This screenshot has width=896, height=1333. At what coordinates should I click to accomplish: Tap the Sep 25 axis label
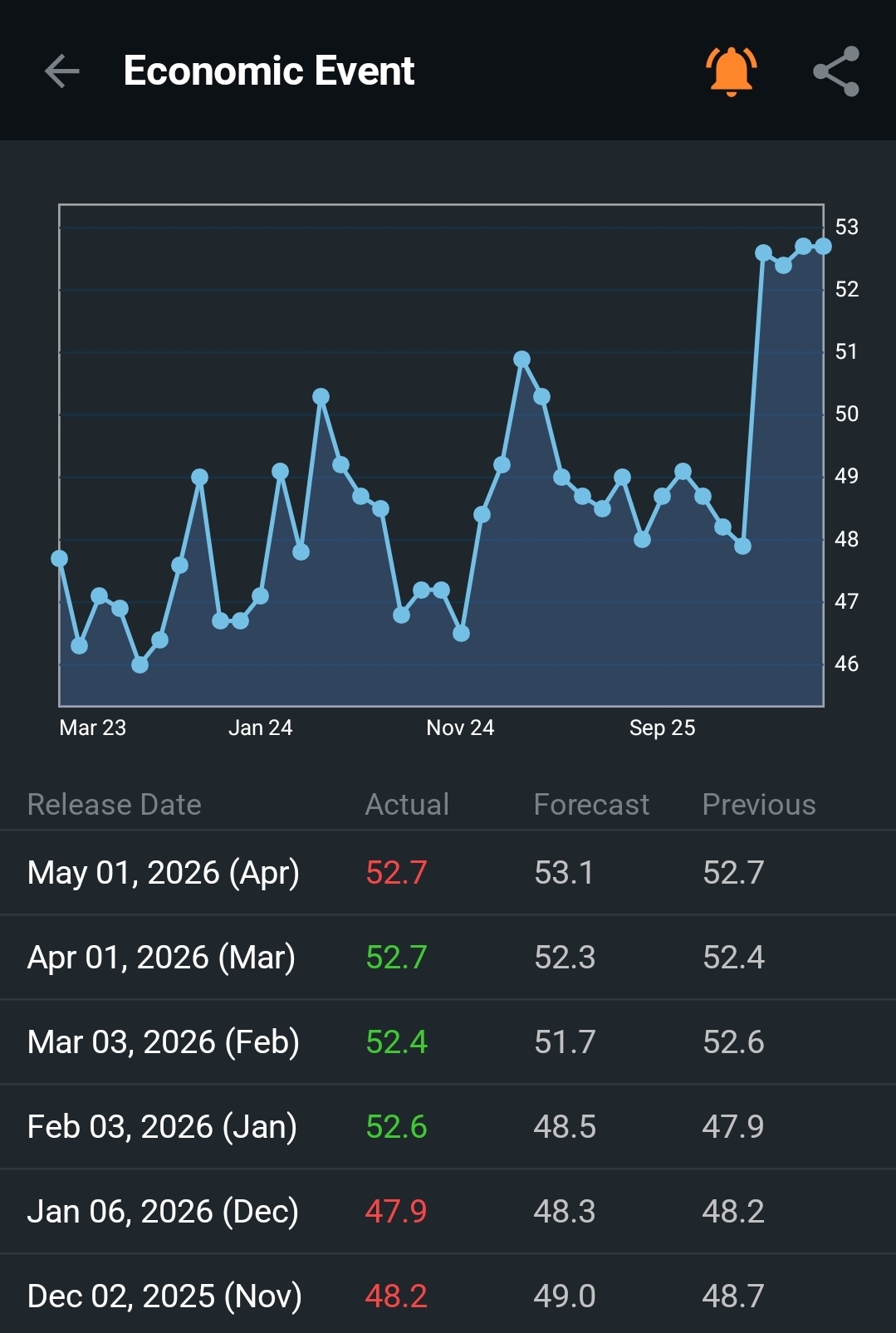pos(662,728)
